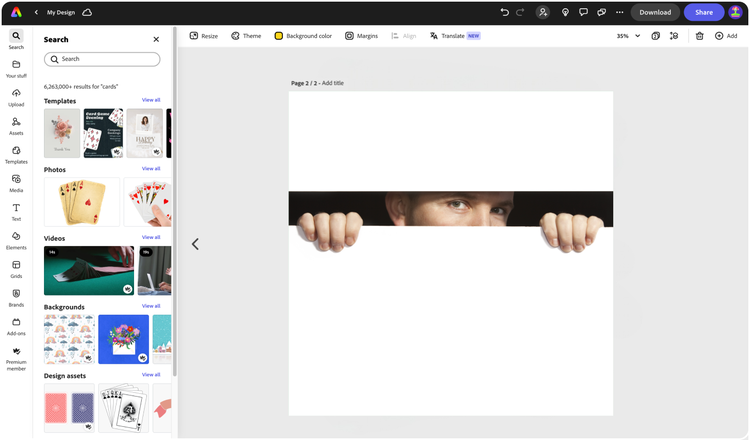Click the layers arrangement icon beside trash
The width and height of the screenshot is (750, 440).
(674, 36)
